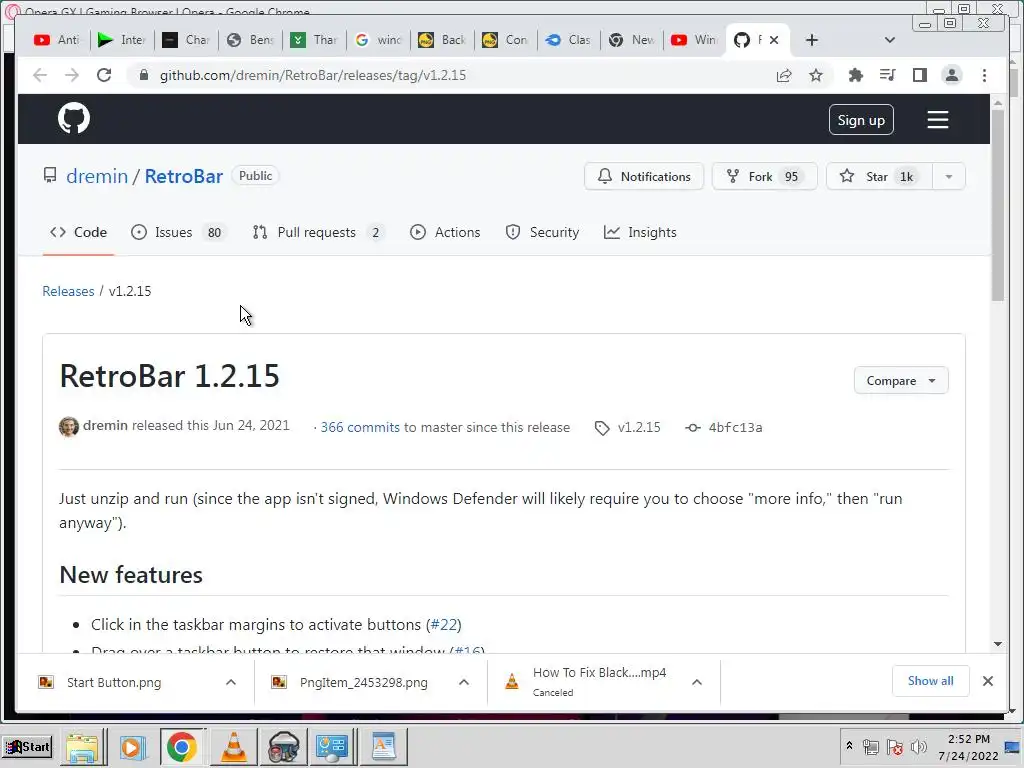Open the Security tab
This screenshot has width=1024, height=768.
pos(542,232)
